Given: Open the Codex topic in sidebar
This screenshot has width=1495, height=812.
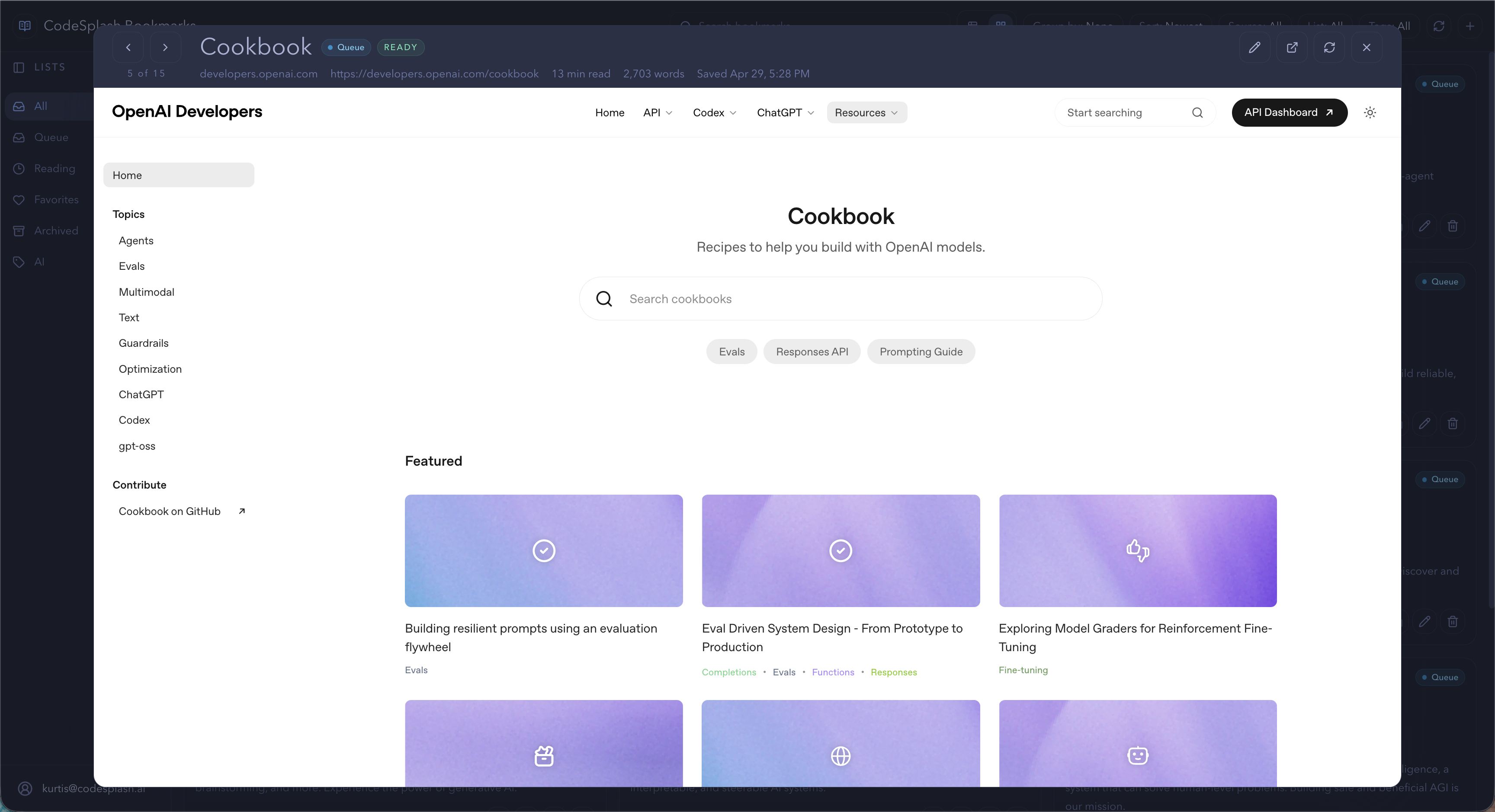Looking at the screenshot, I should (134, 420).
